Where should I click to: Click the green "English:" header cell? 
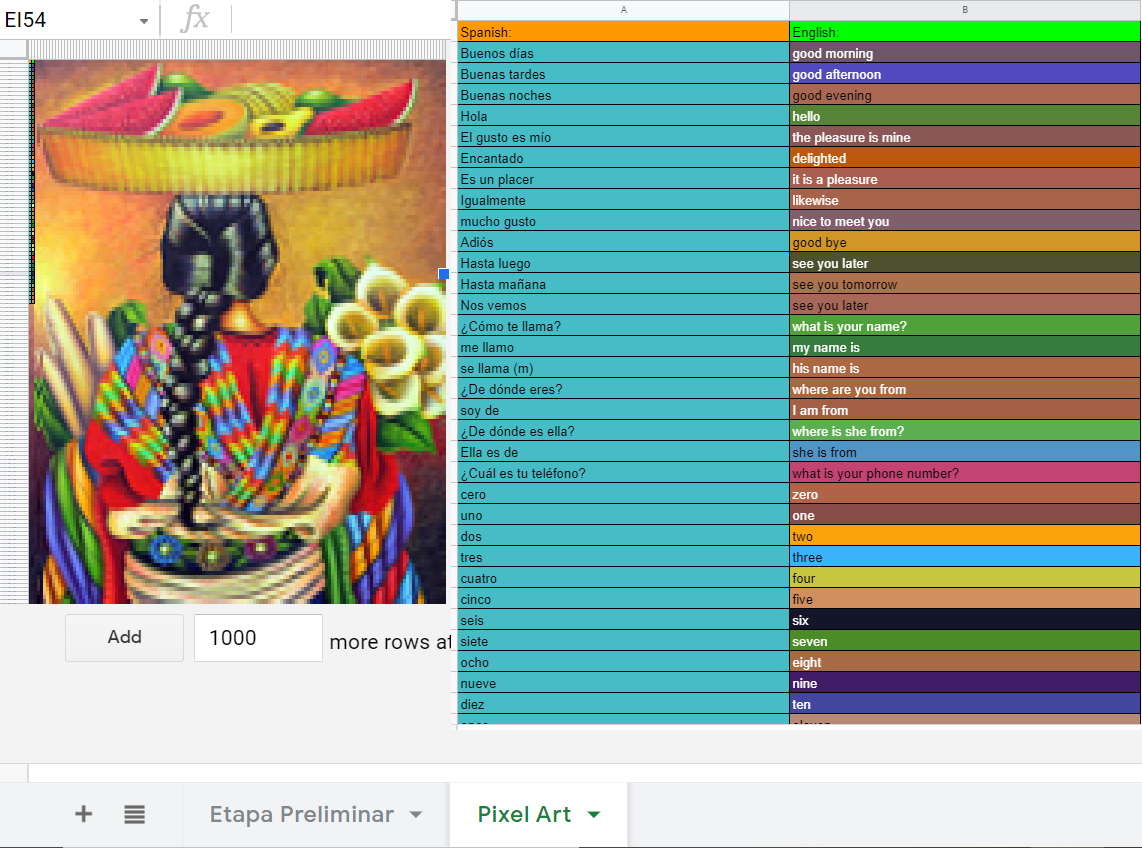[964, 32]
